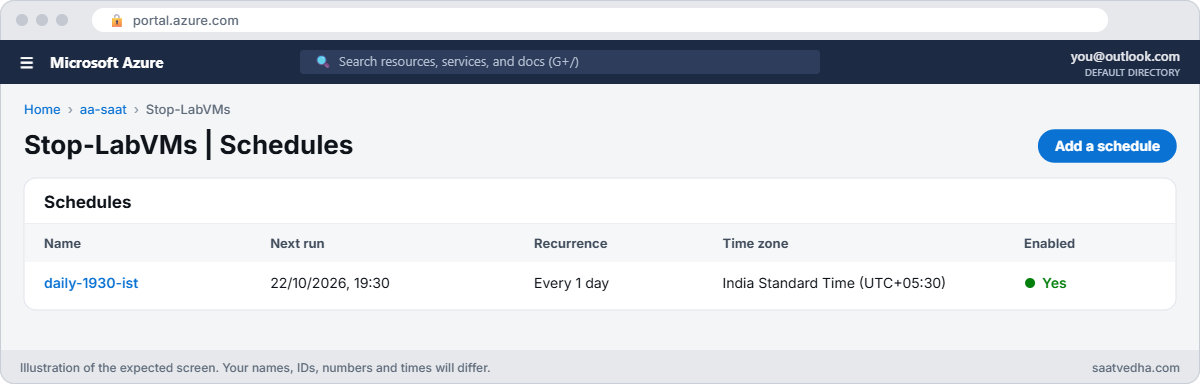Go to the Home breadcrumb
The height and width of the screenshot is (384, 1200).
[x=42, y=109]
